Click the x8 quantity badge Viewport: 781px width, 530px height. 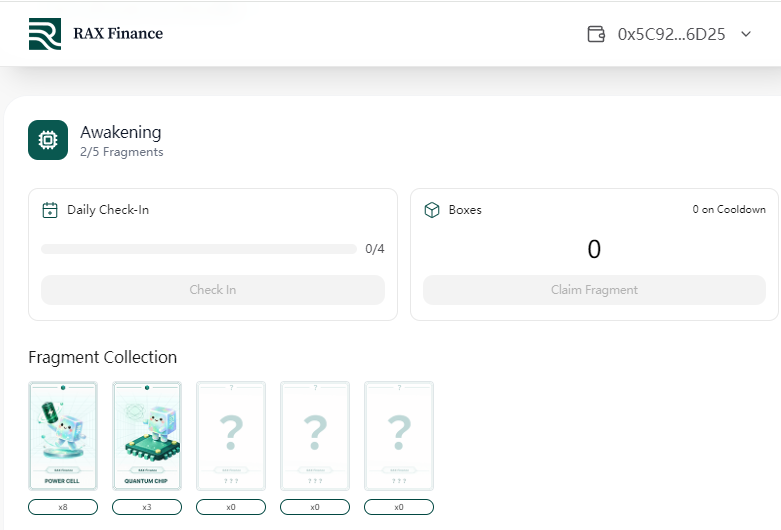(63, 507)
